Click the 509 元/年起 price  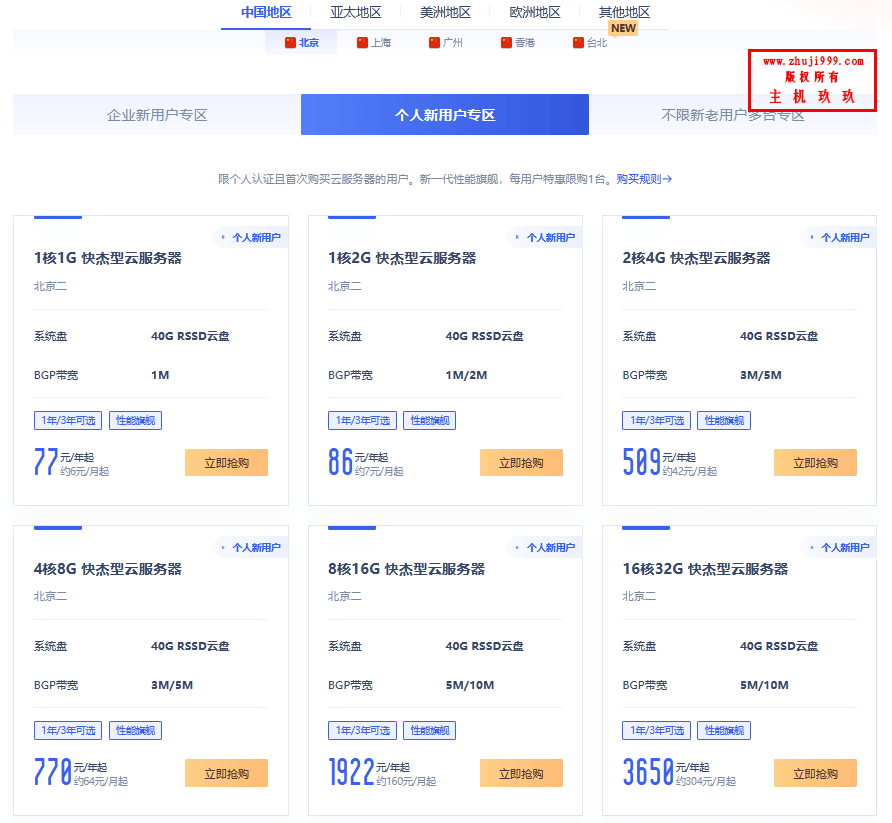click(659, 461)
